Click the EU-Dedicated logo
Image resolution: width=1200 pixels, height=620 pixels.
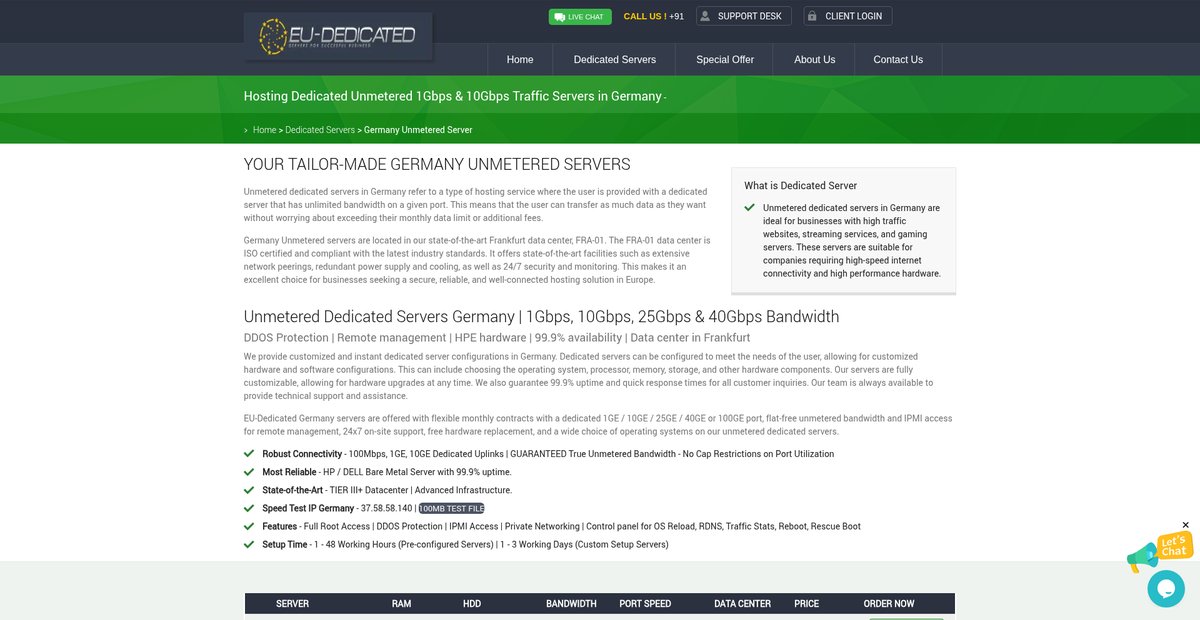(338, 37)
